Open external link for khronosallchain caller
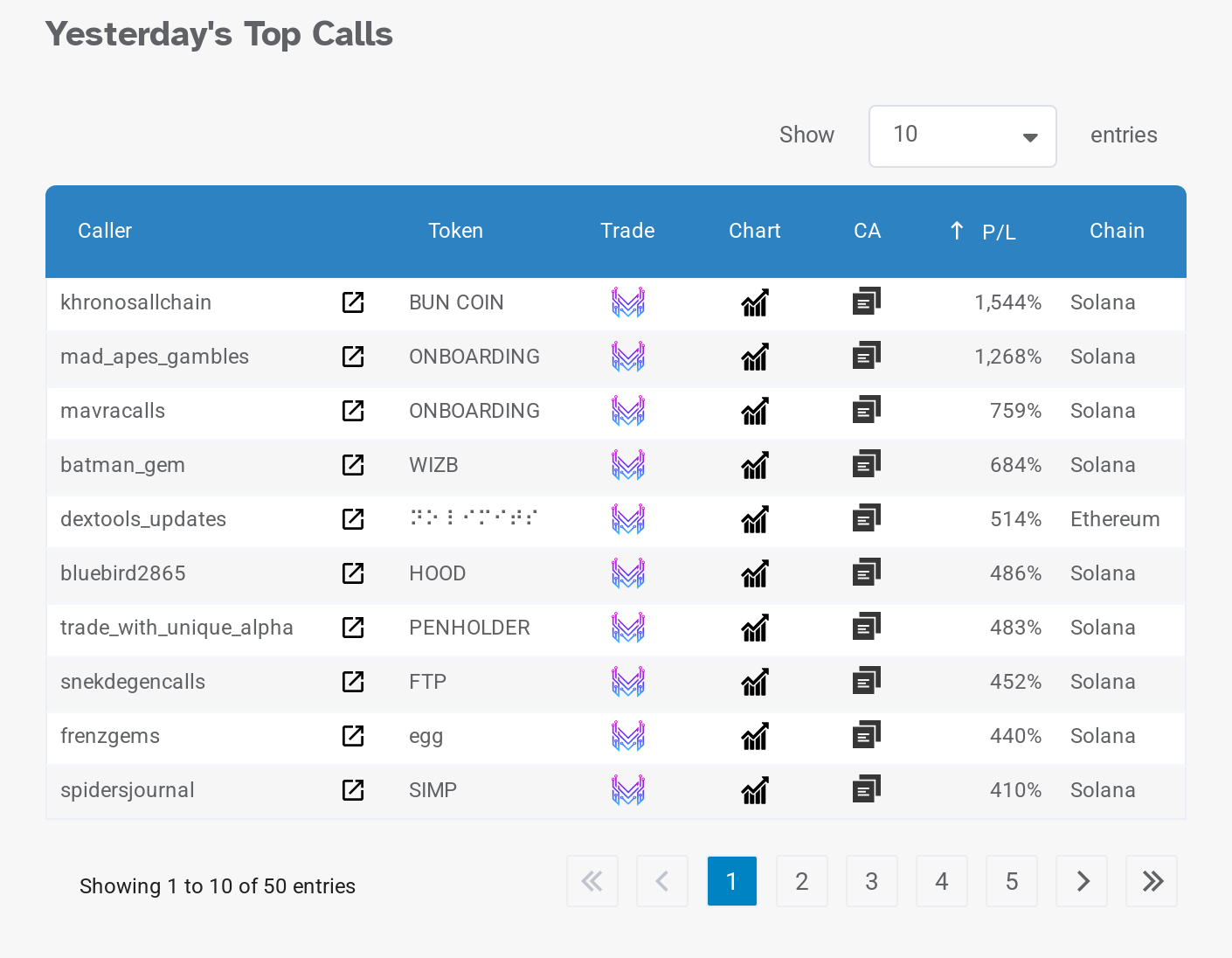Viewport: 1232px width, 958px height. [x=353, y=302]
